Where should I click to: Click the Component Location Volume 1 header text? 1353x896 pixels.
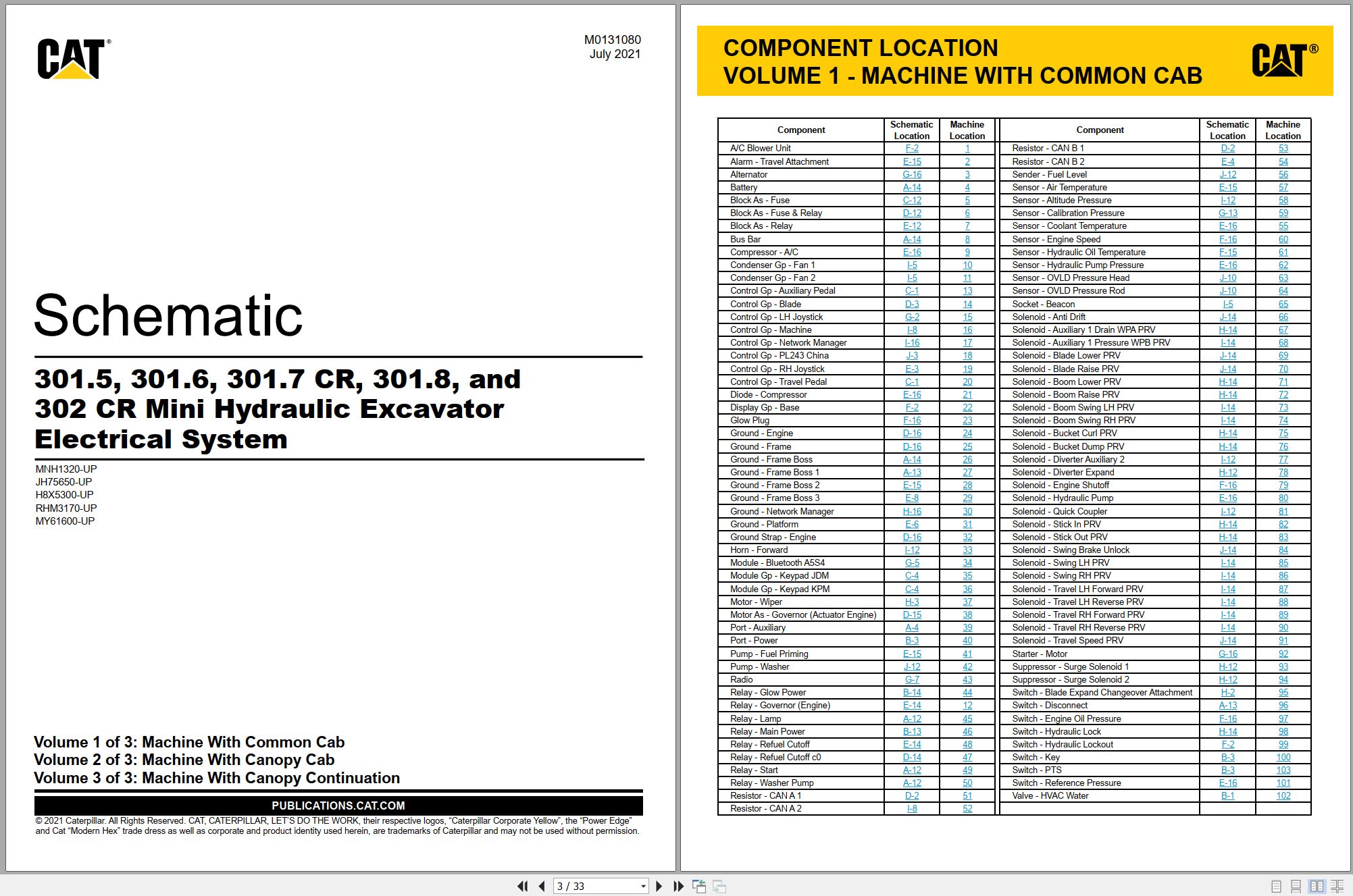(963, 61)
